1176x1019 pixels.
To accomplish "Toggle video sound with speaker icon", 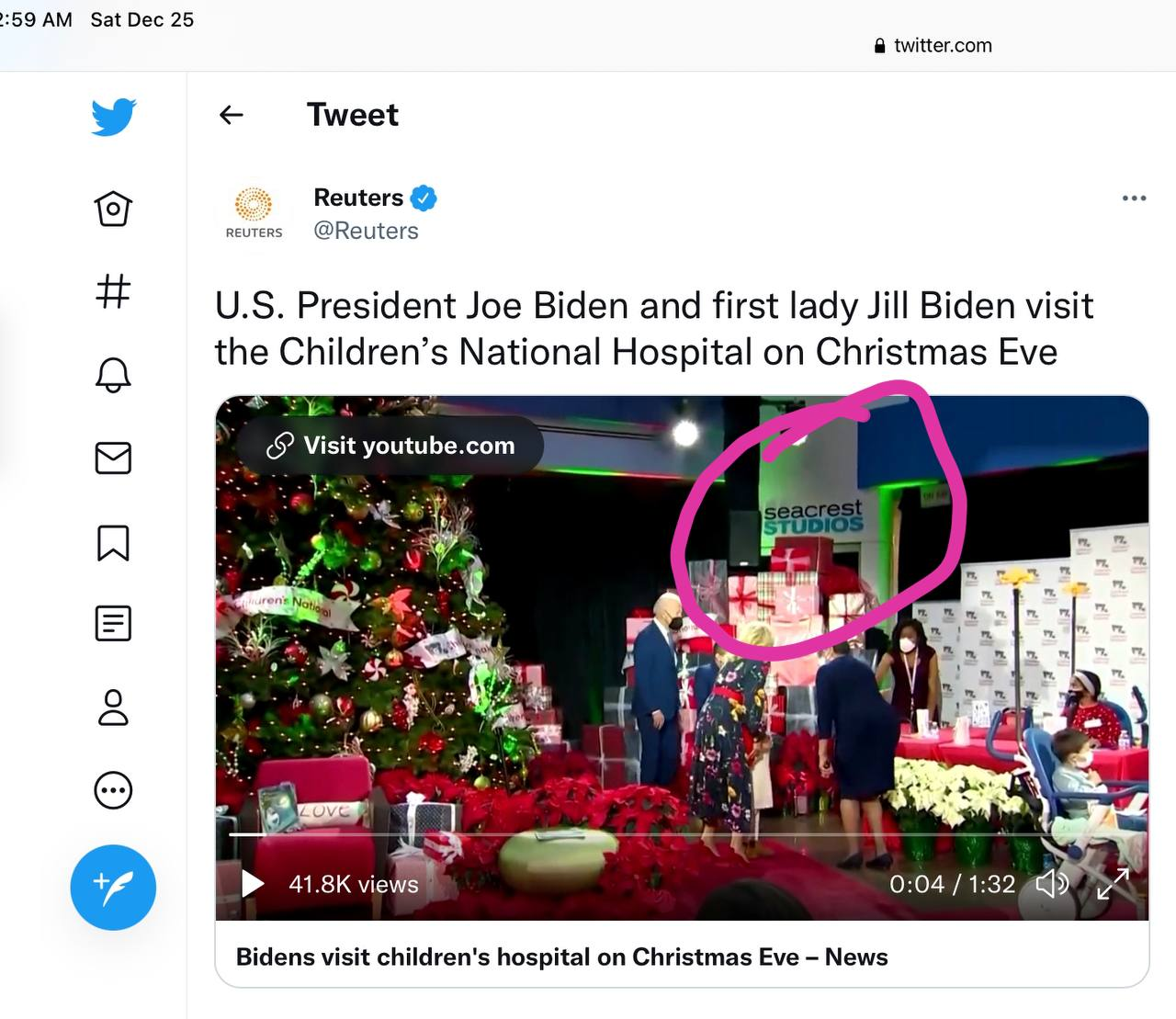I will 1052,884.
